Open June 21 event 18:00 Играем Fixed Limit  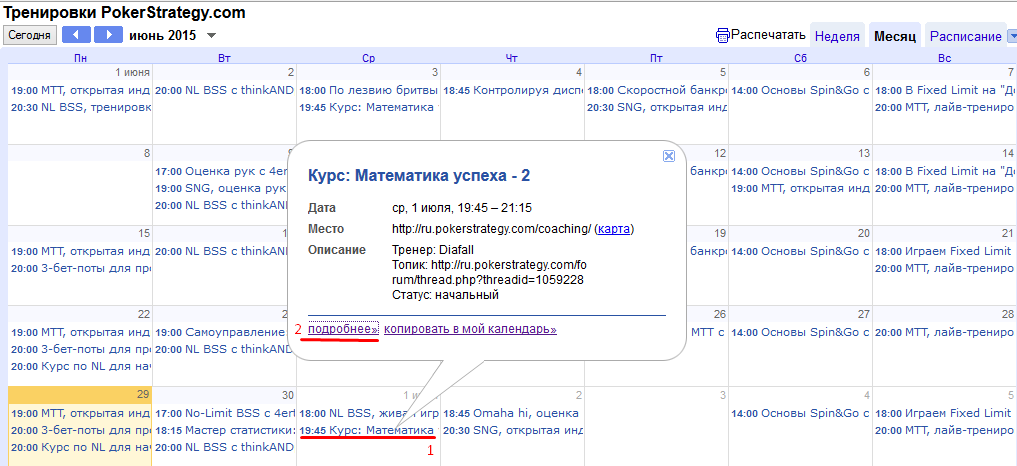point(944,251)
